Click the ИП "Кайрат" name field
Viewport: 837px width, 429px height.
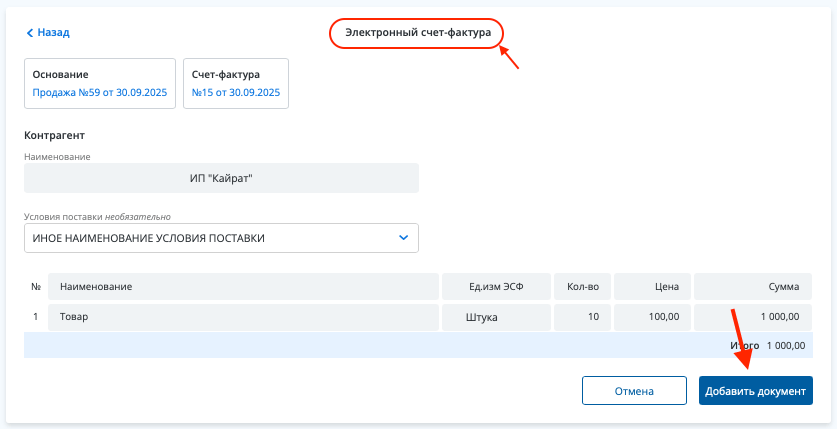(x=221, y=178)
